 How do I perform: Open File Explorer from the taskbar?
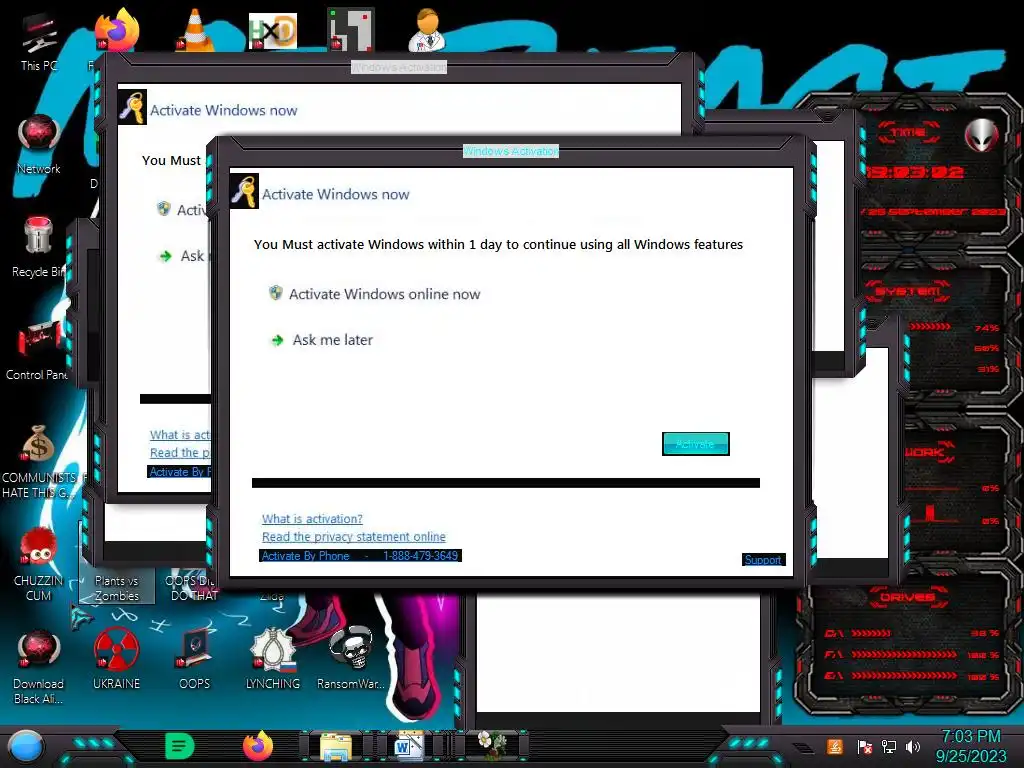(336, 746)
